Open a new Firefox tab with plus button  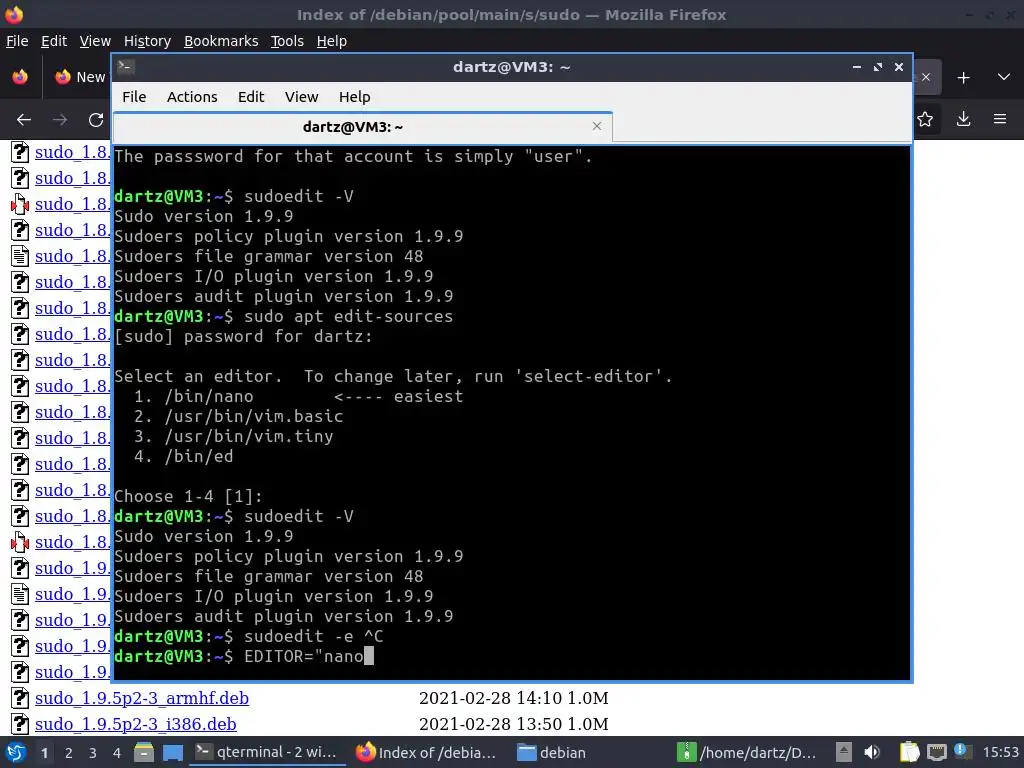(x=963, y=78)
